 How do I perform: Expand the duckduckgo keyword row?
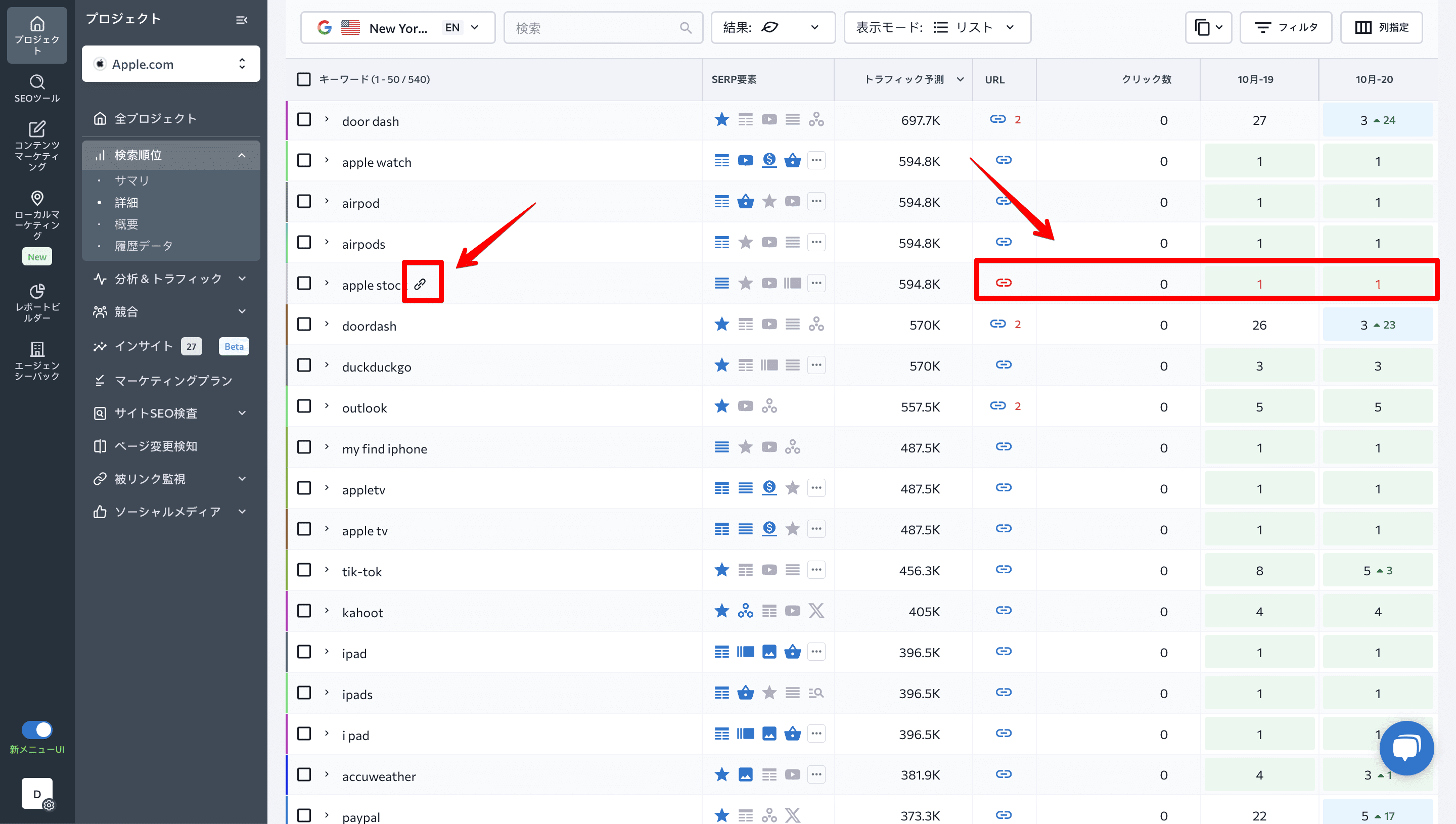pyautogui.click(x=327, y=365)
